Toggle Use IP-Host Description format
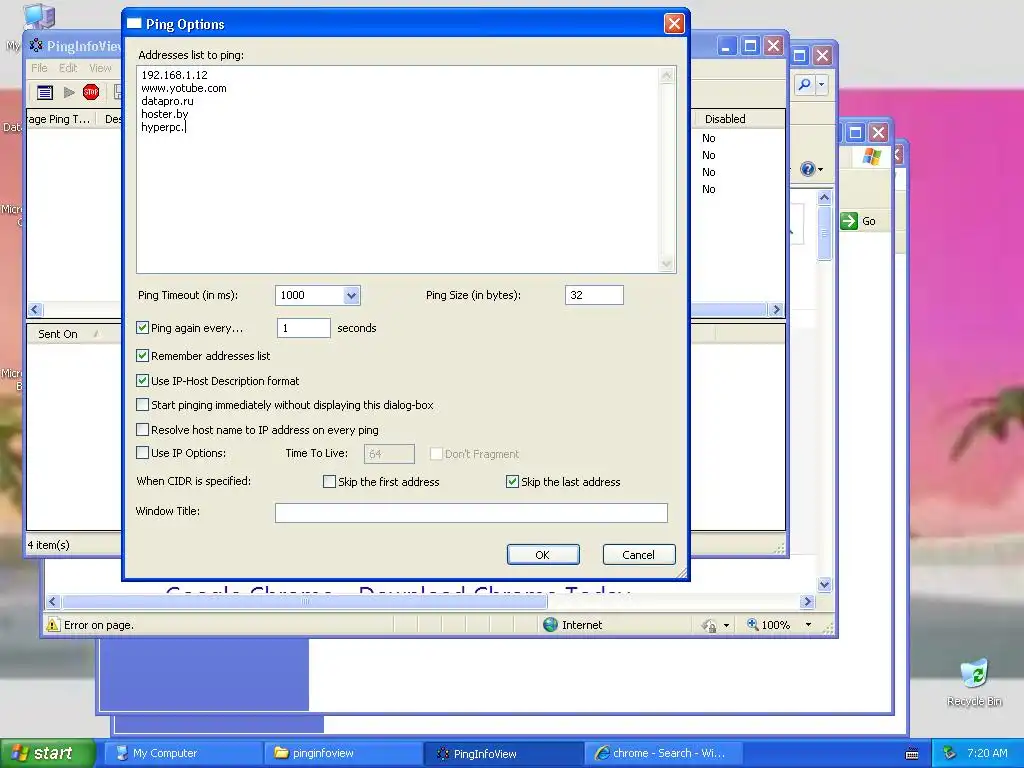 [142, 380]
